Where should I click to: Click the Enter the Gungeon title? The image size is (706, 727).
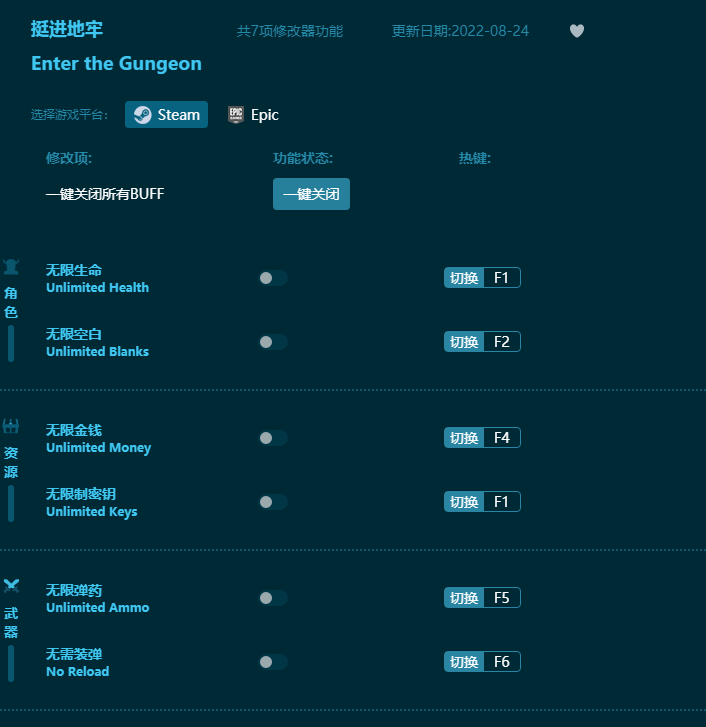click(x=116, y=64)
